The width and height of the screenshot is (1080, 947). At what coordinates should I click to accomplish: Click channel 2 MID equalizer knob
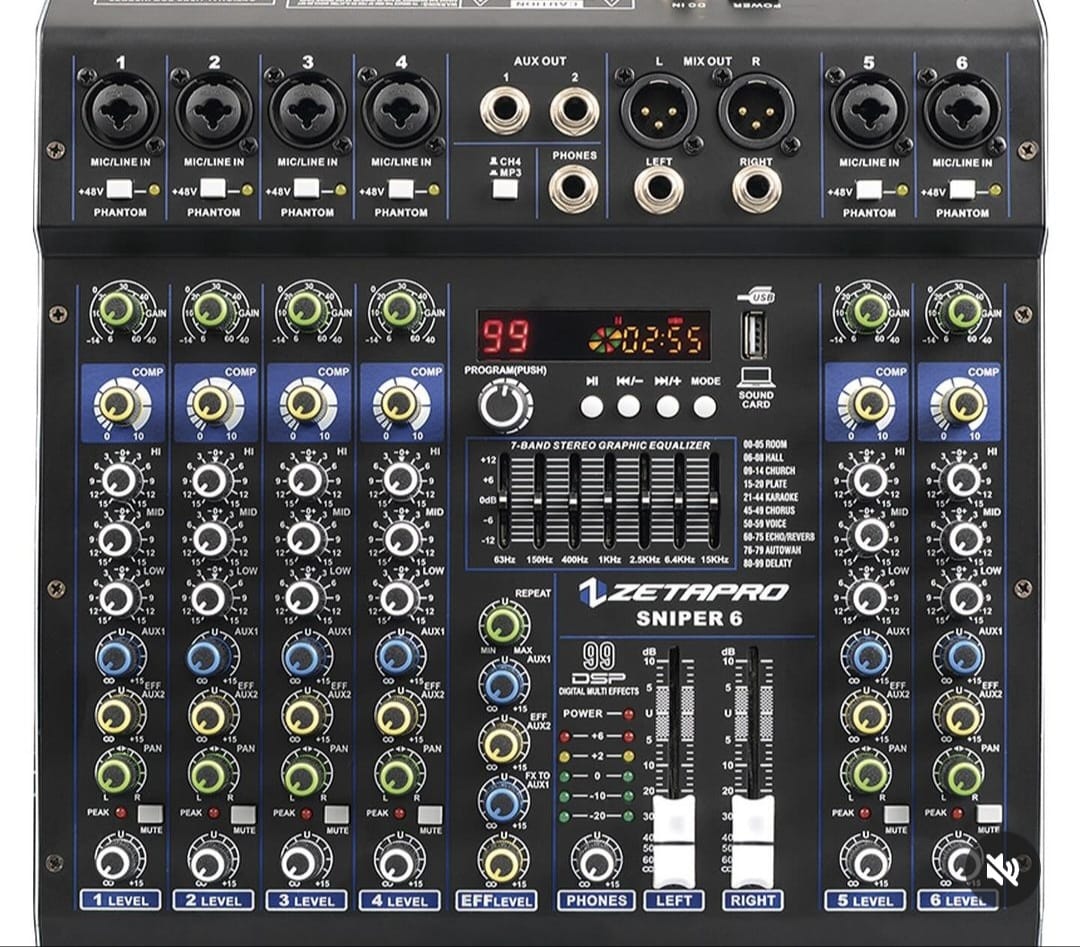coord(211,539)
